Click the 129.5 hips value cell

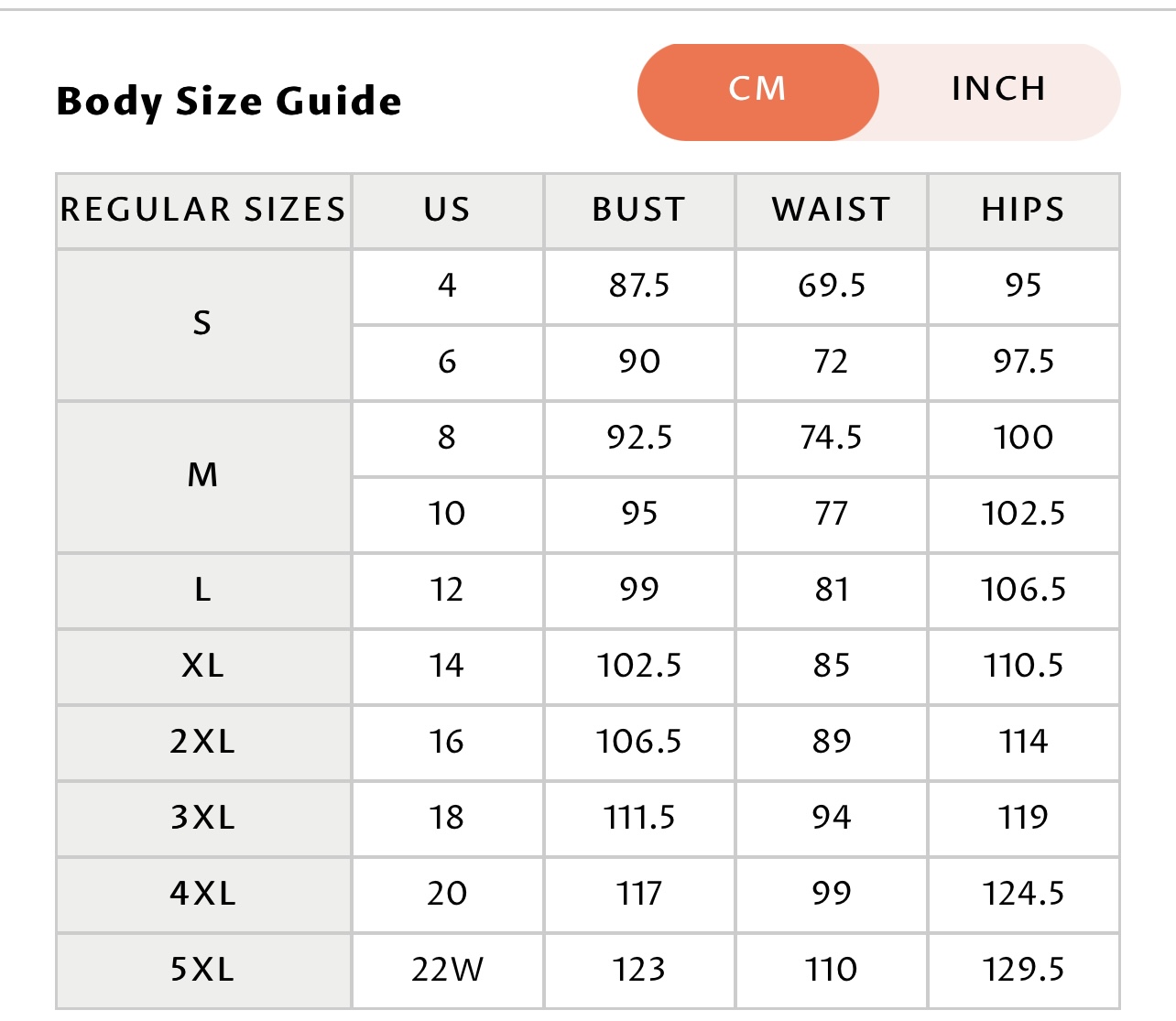point(1024,971)
